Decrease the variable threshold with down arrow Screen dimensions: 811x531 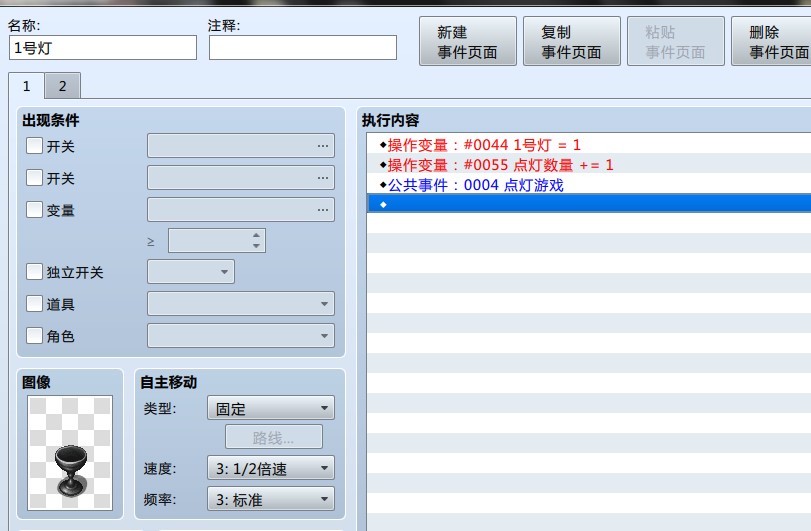(x=257, y=246)
